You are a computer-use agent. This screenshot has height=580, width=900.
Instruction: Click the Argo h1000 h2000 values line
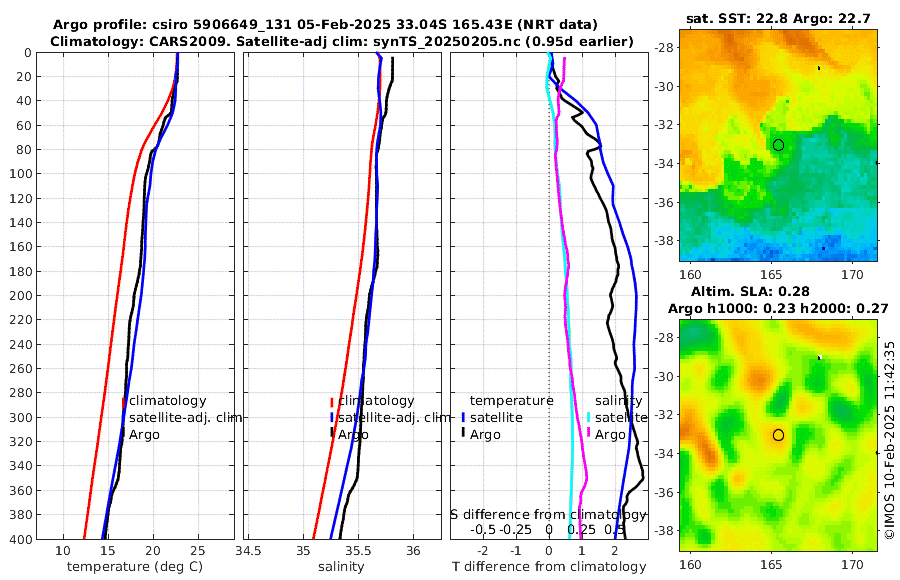[x=778, y=309]
